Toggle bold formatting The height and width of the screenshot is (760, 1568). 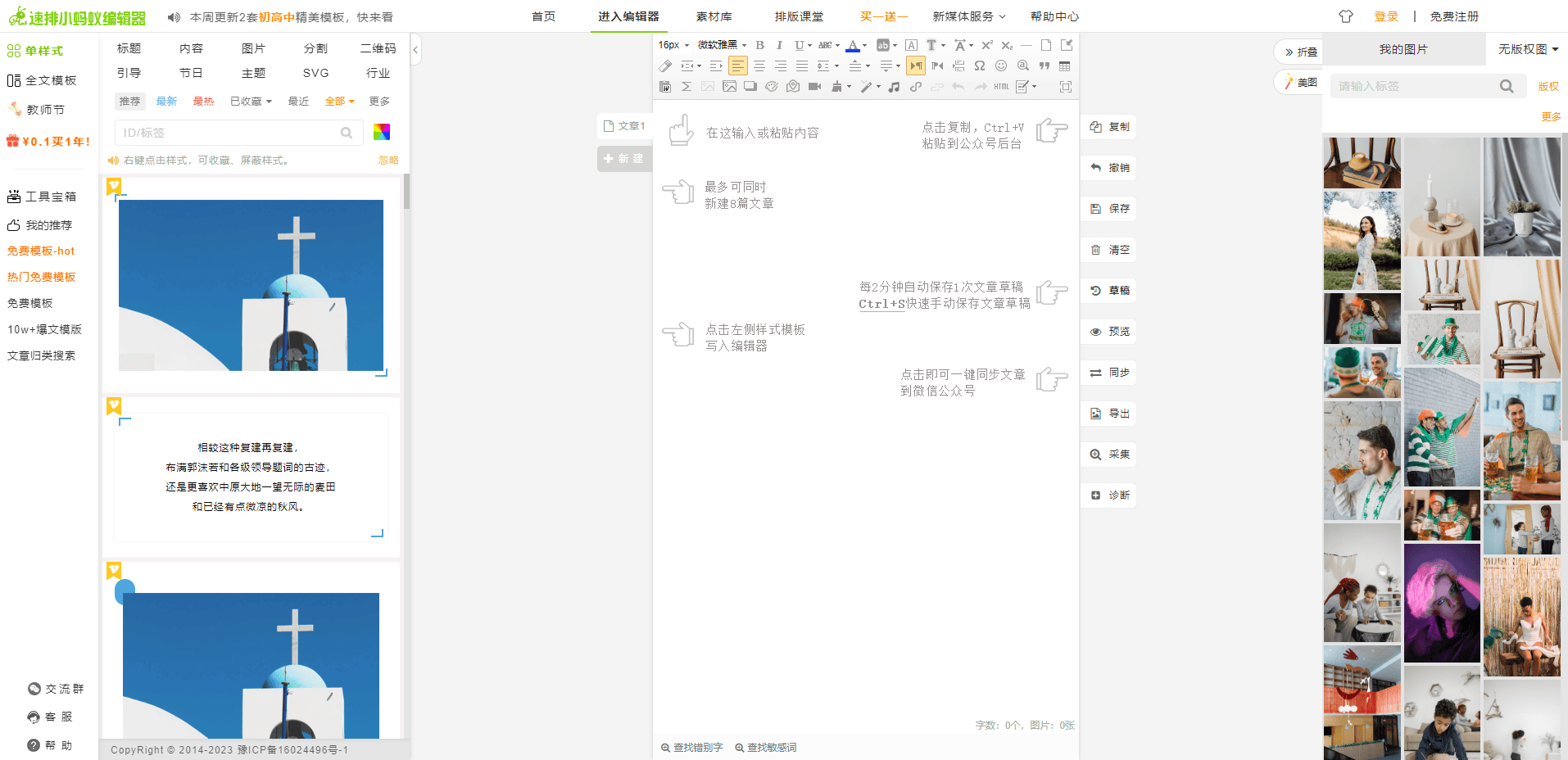point(759,45)
